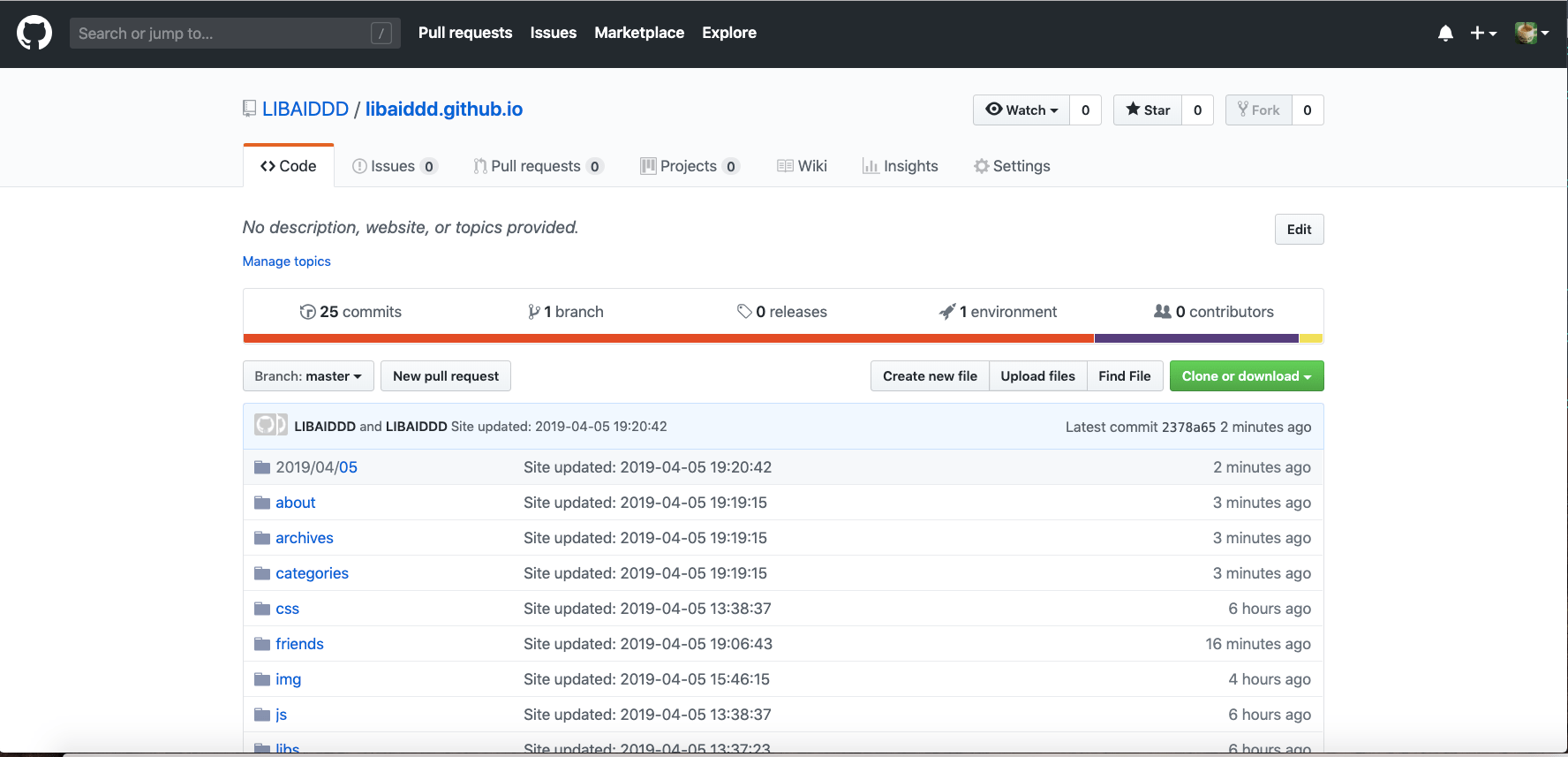This screenshot has height=757, width=1568.
Task: Open the about folder
Action: (296, 503)
